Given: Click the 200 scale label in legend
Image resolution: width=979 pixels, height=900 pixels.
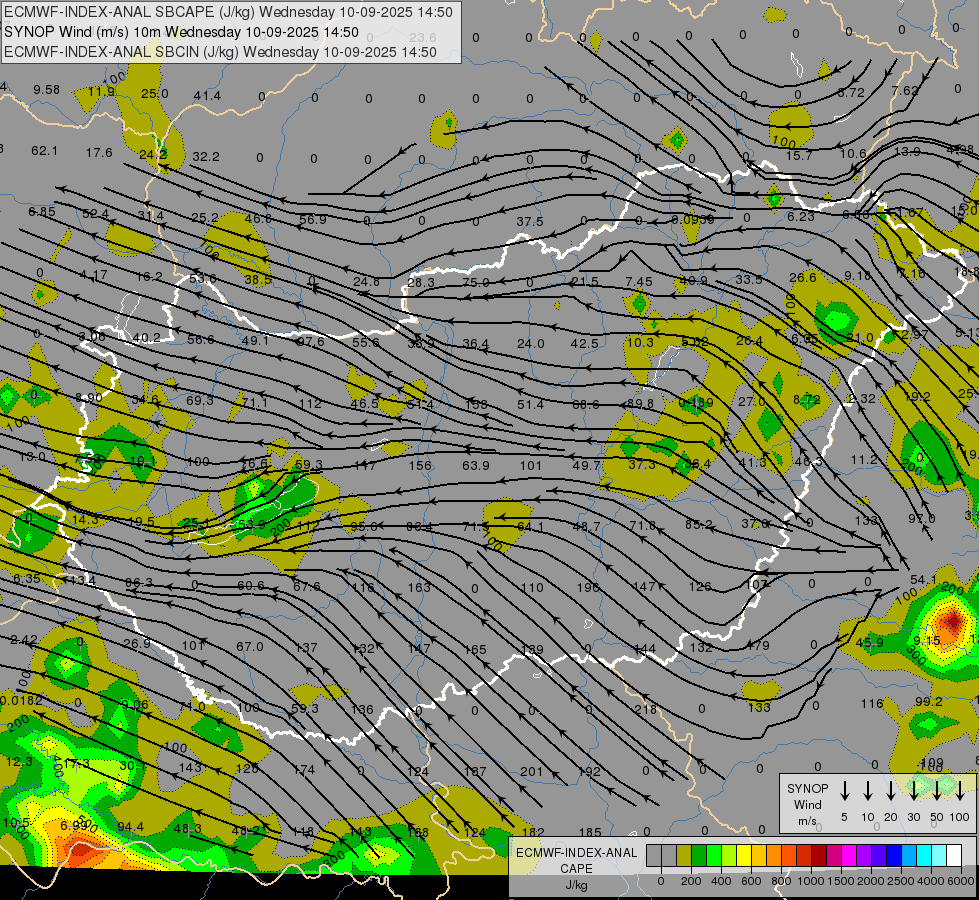Looking at the screenshot, I should point(691,881).
